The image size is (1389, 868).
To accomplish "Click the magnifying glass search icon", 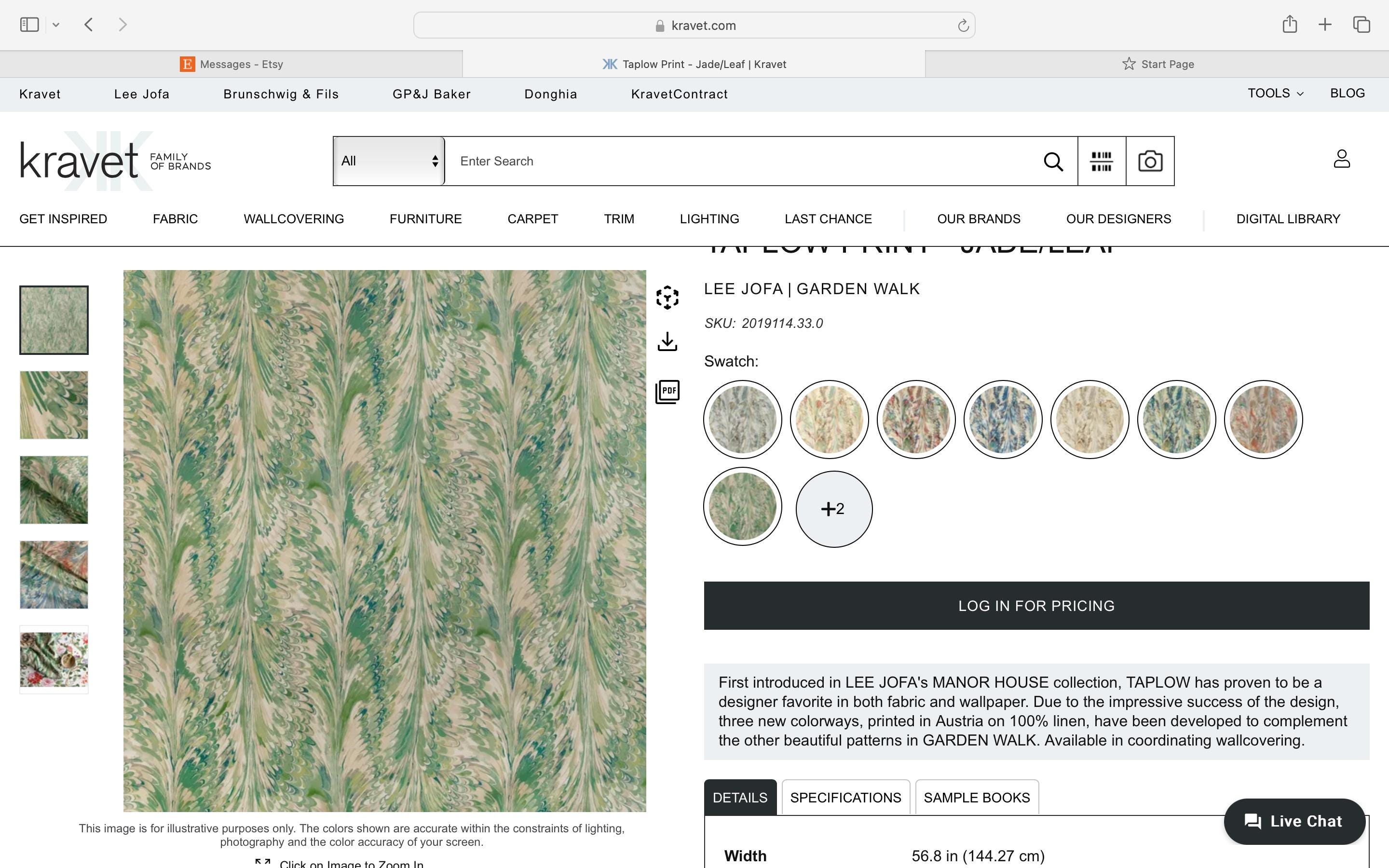I will tap(1053, 162).
